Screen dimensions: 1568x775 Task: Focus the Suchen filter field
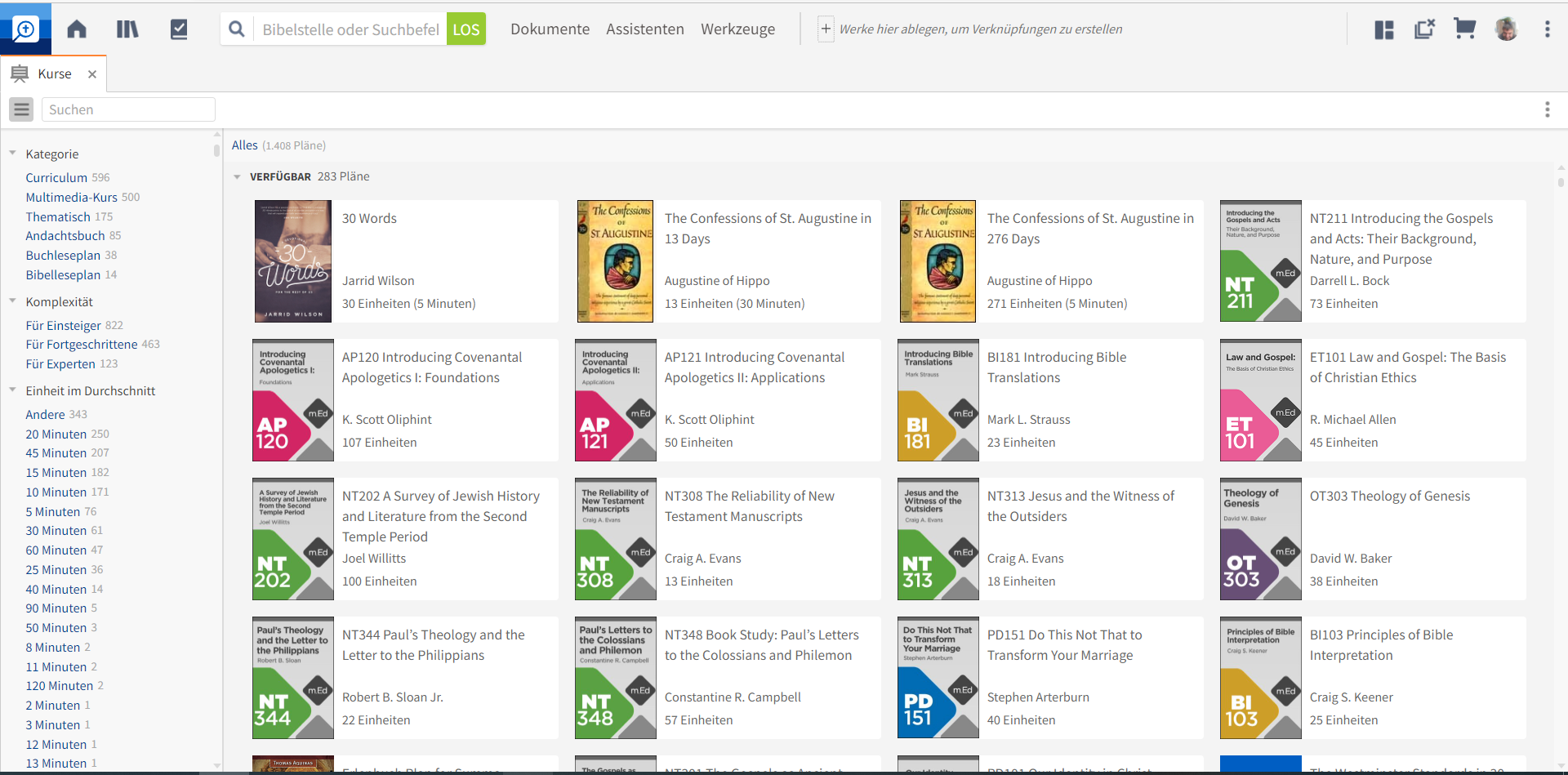tap(128, 109)
